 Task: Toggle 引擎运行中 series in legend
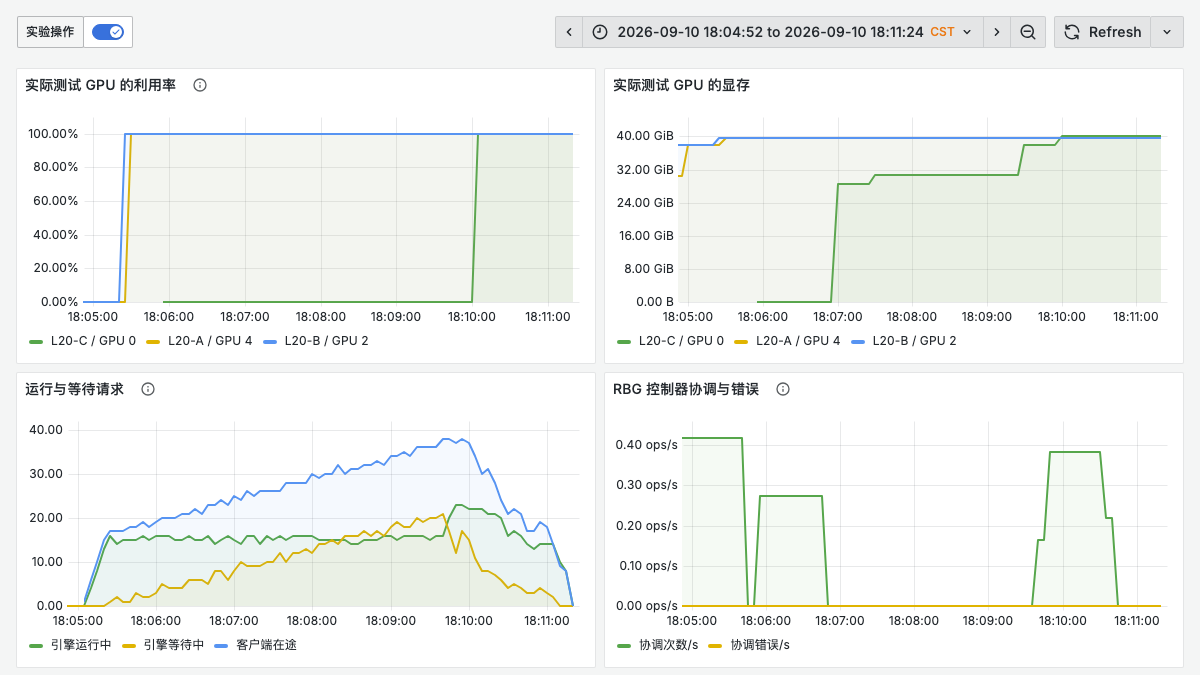click(81, 645)
